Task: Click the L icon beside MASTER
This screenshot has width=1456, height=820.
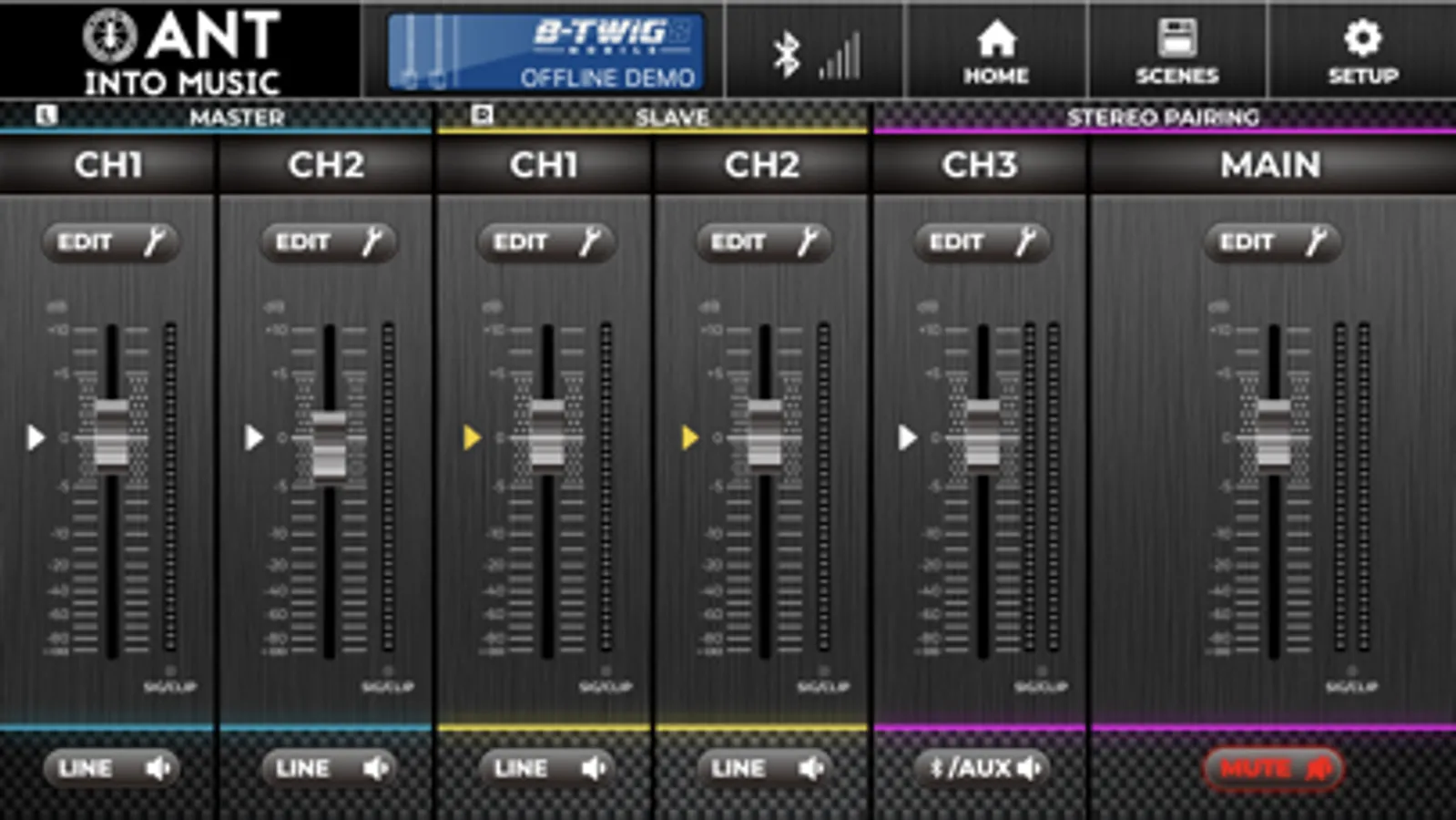Action: [x=46, y=115]
